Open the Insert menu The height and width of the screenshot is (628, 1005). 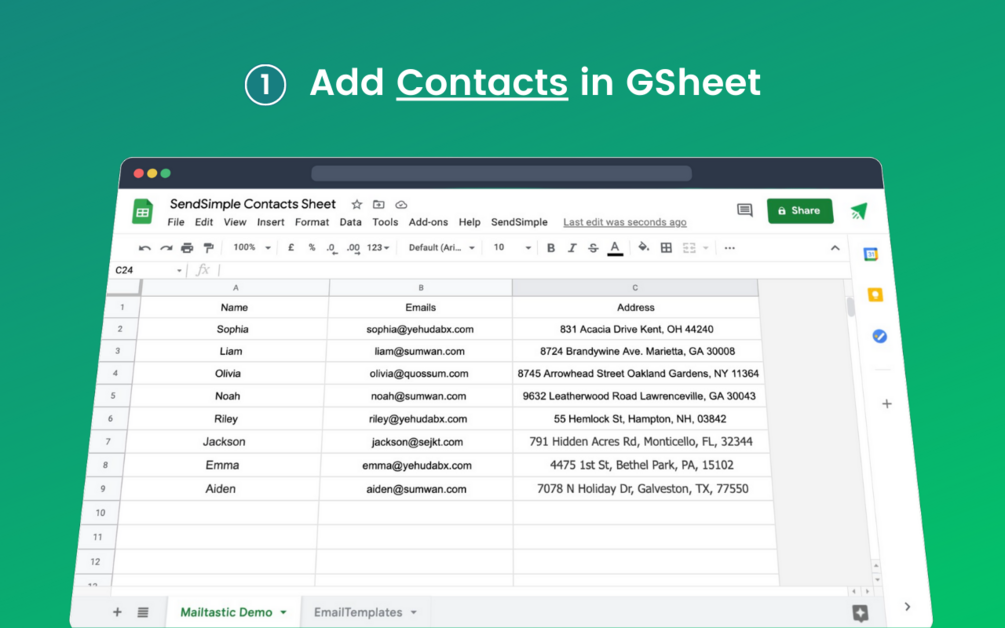click(x=270, y=222)
